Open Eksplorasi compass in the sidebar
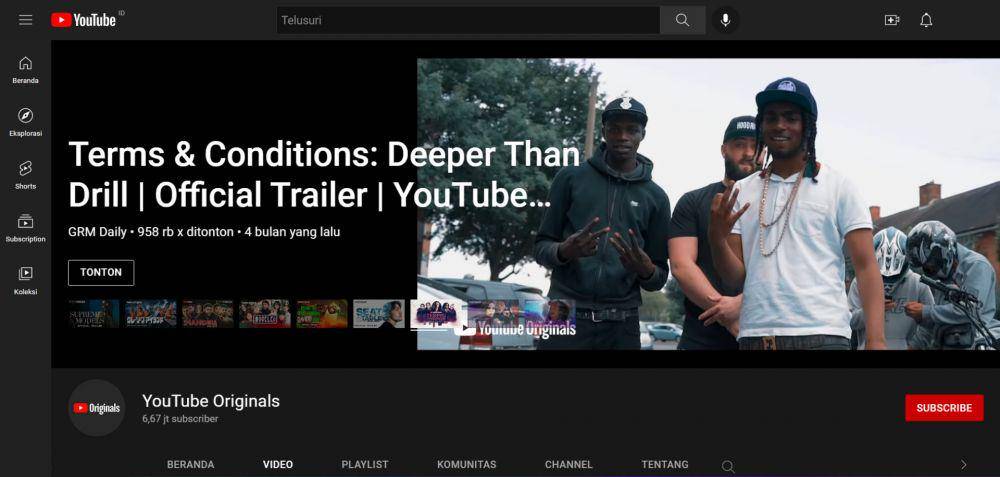 point(26,123)
